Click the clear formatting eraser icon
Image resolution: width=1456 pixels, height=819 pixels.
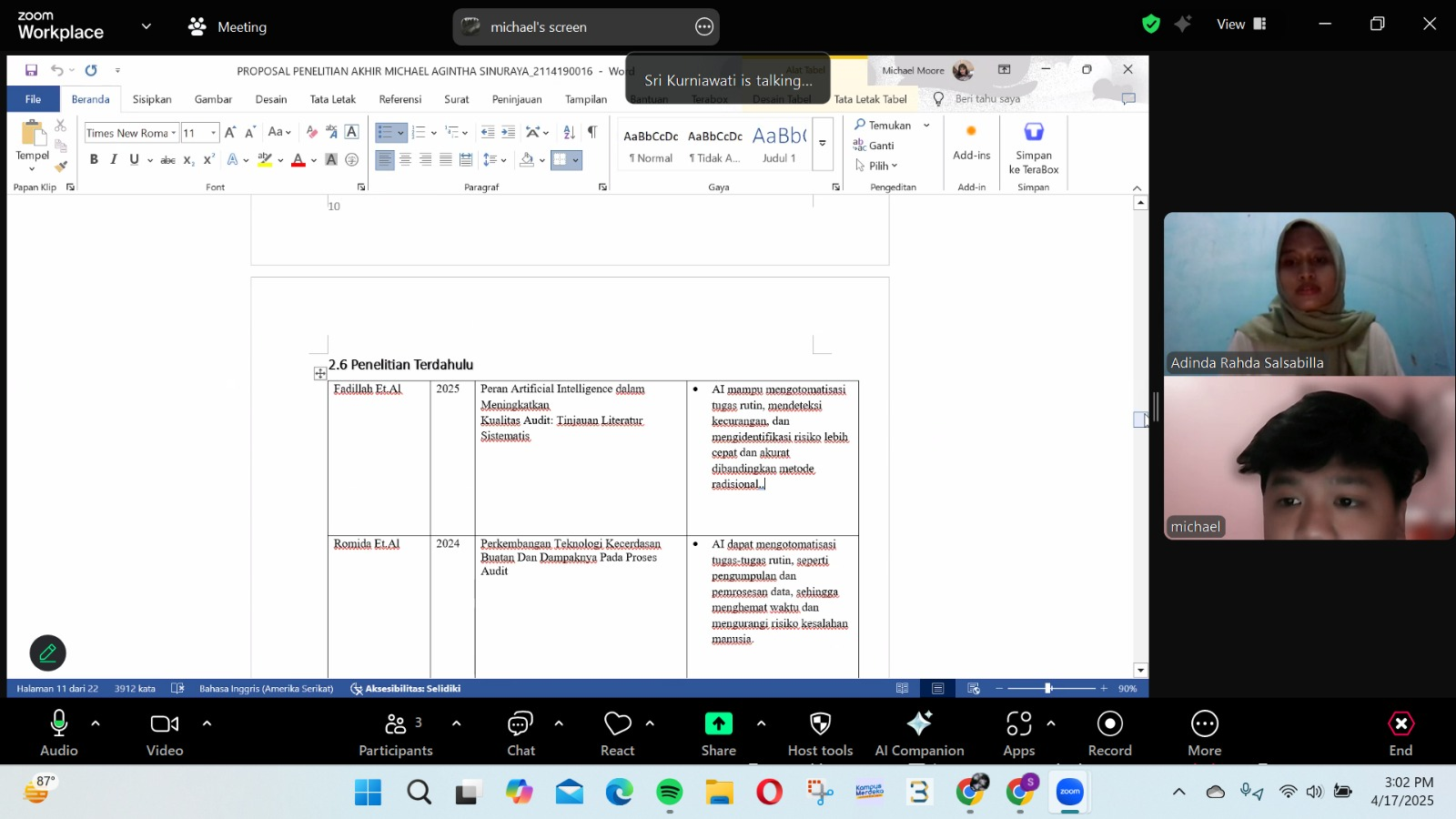click(x=311, y=132)
